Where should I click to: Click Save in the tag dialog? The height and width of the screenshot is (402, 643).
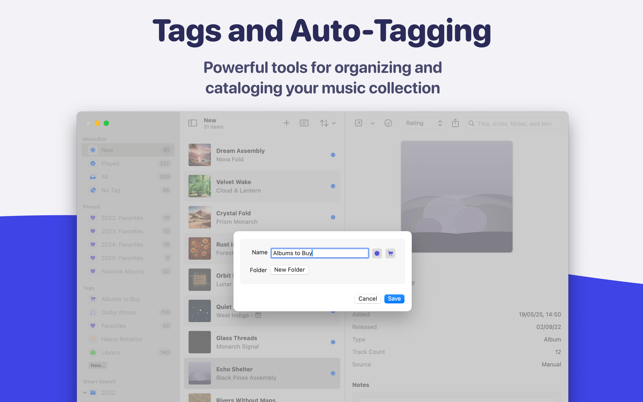(394, 299)
